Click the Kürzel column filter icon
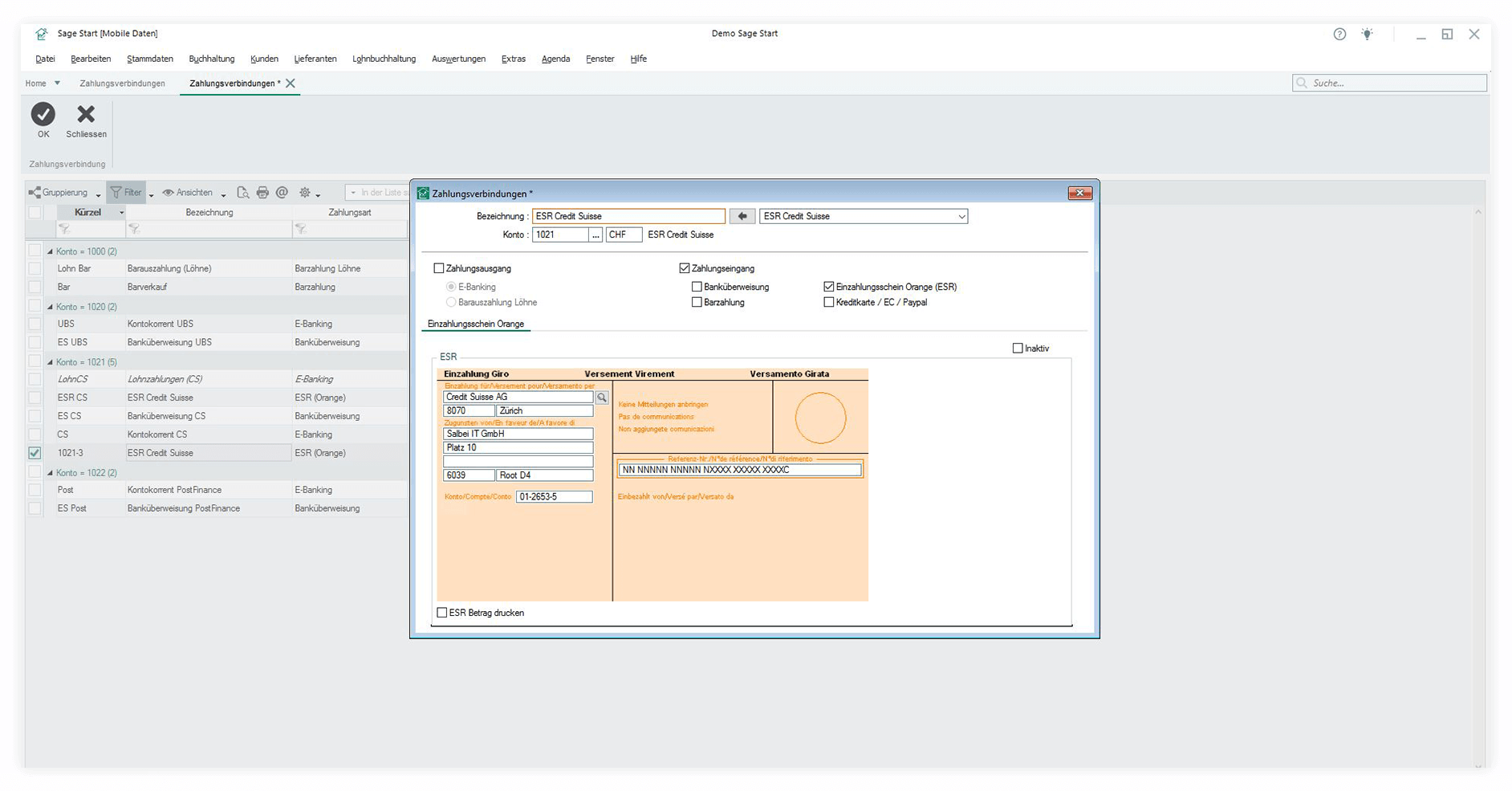 (x=64, y=230)
